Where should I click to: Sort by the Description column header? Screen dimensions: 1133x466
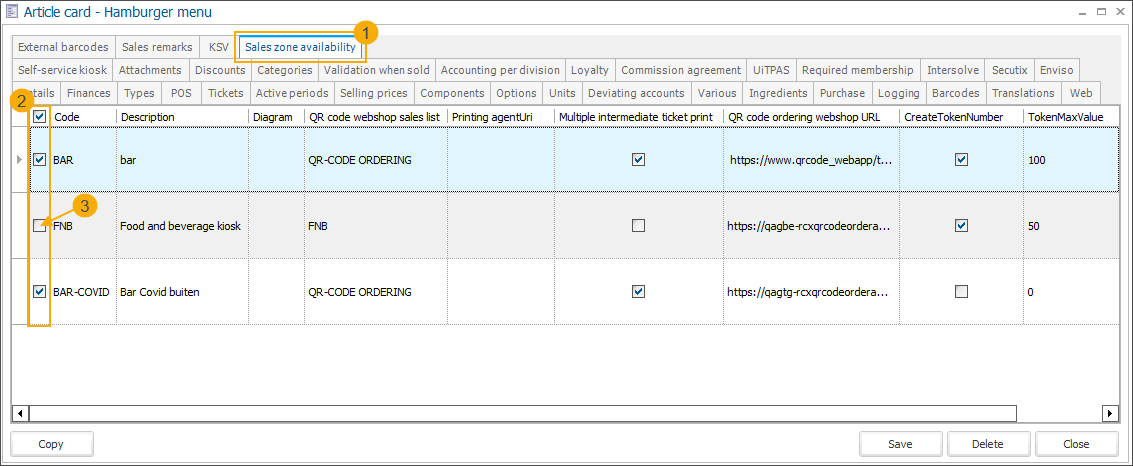181,117
